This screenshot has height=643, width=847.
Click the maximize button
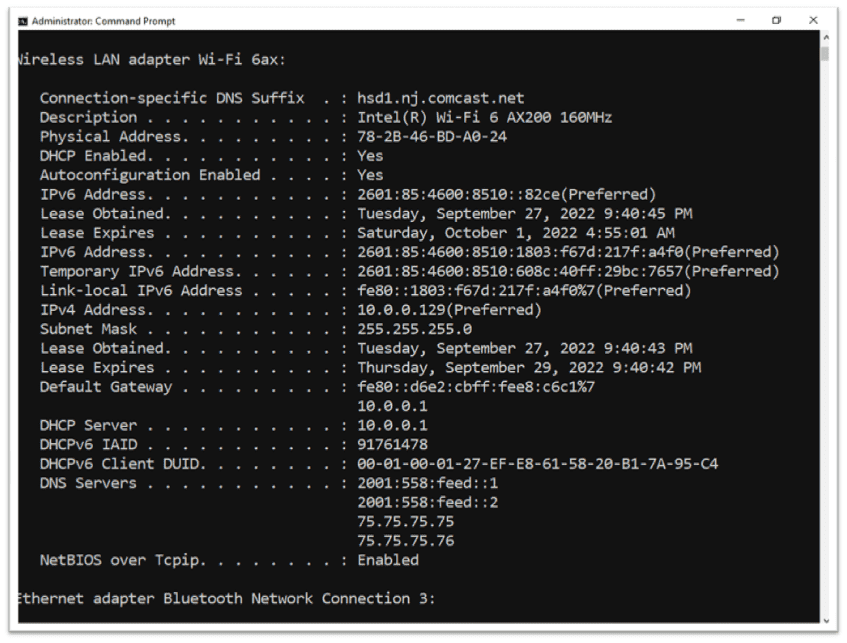776,20
